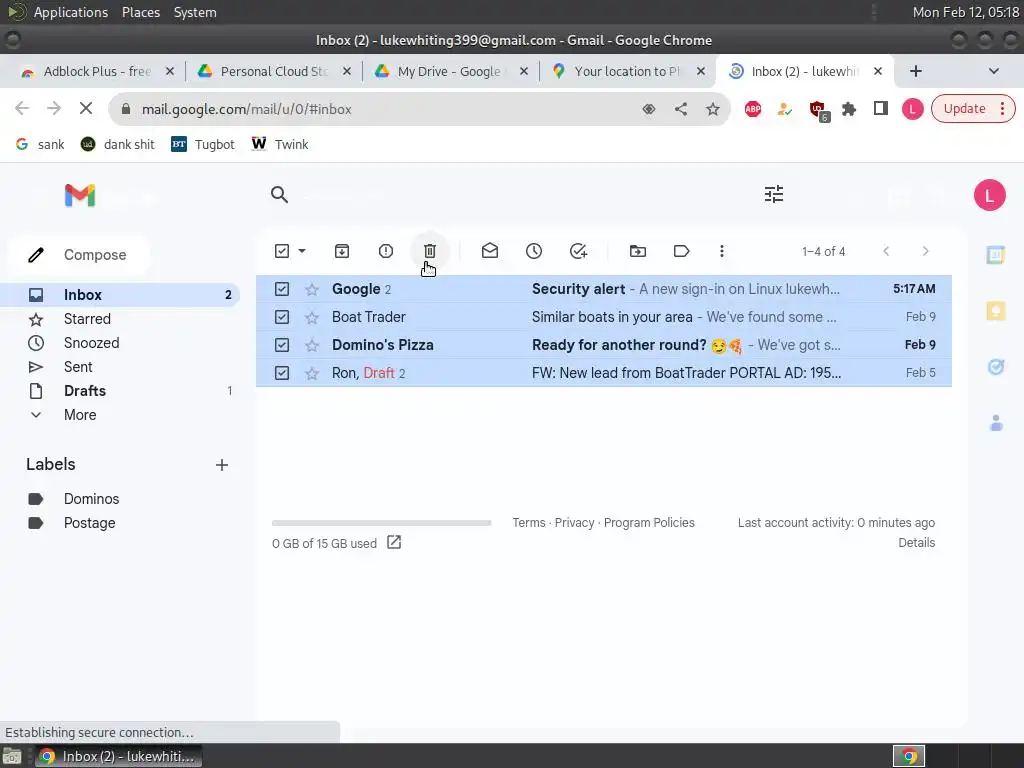
Task: Click the storage usage progress bar
Action: click(381, 523)
